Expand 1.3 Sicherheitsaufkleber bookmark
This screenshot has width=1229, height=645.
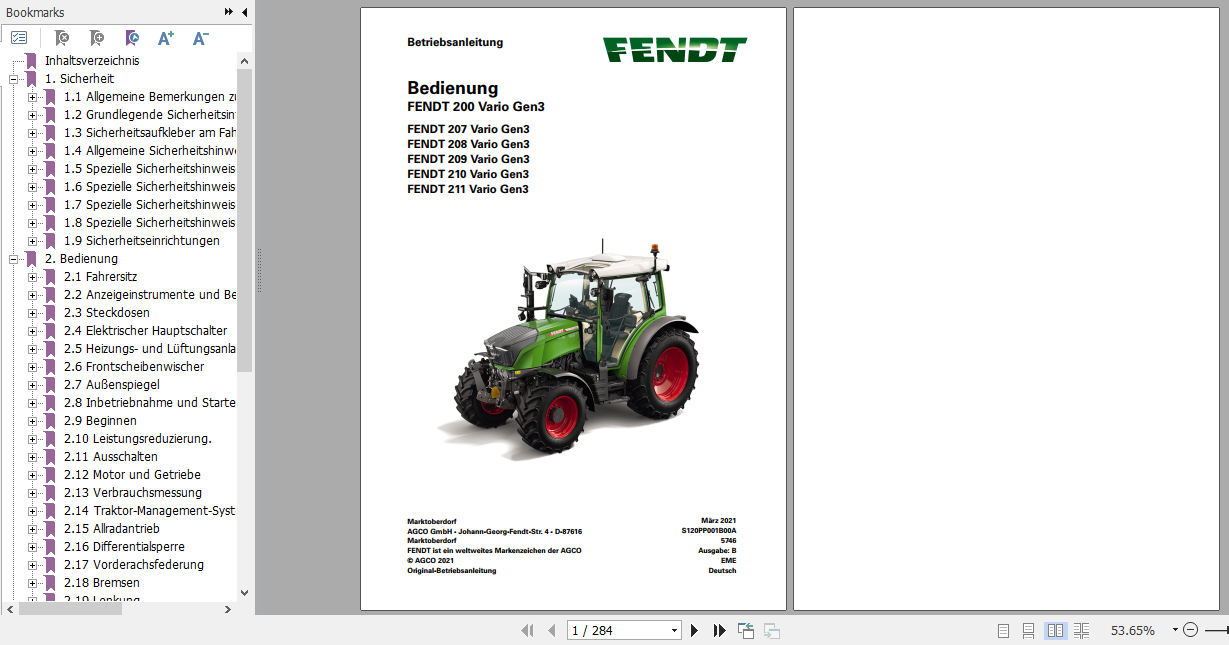tap(33, 133)
